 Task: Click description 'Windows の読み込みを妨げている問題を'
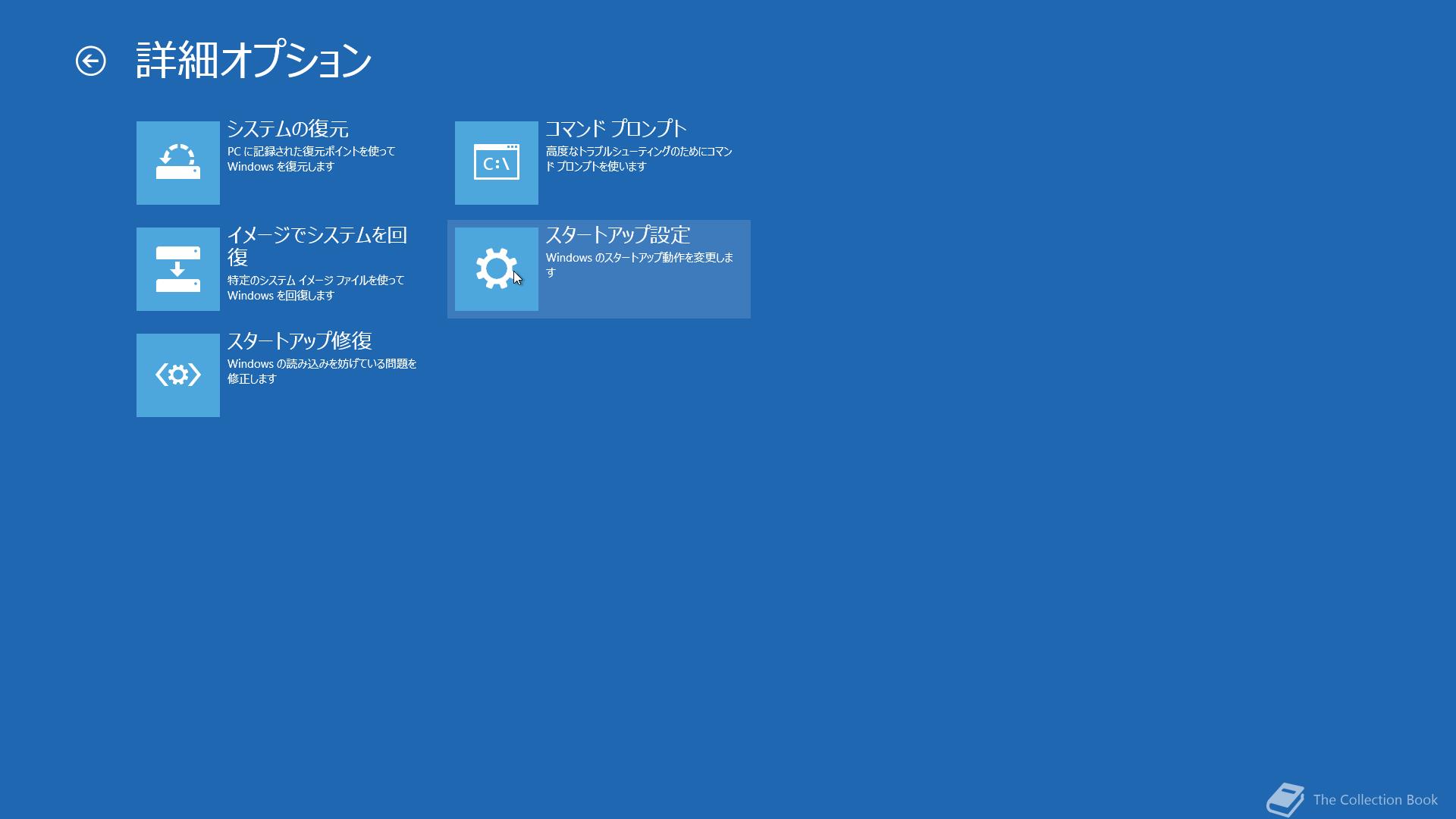click(322, 364)
